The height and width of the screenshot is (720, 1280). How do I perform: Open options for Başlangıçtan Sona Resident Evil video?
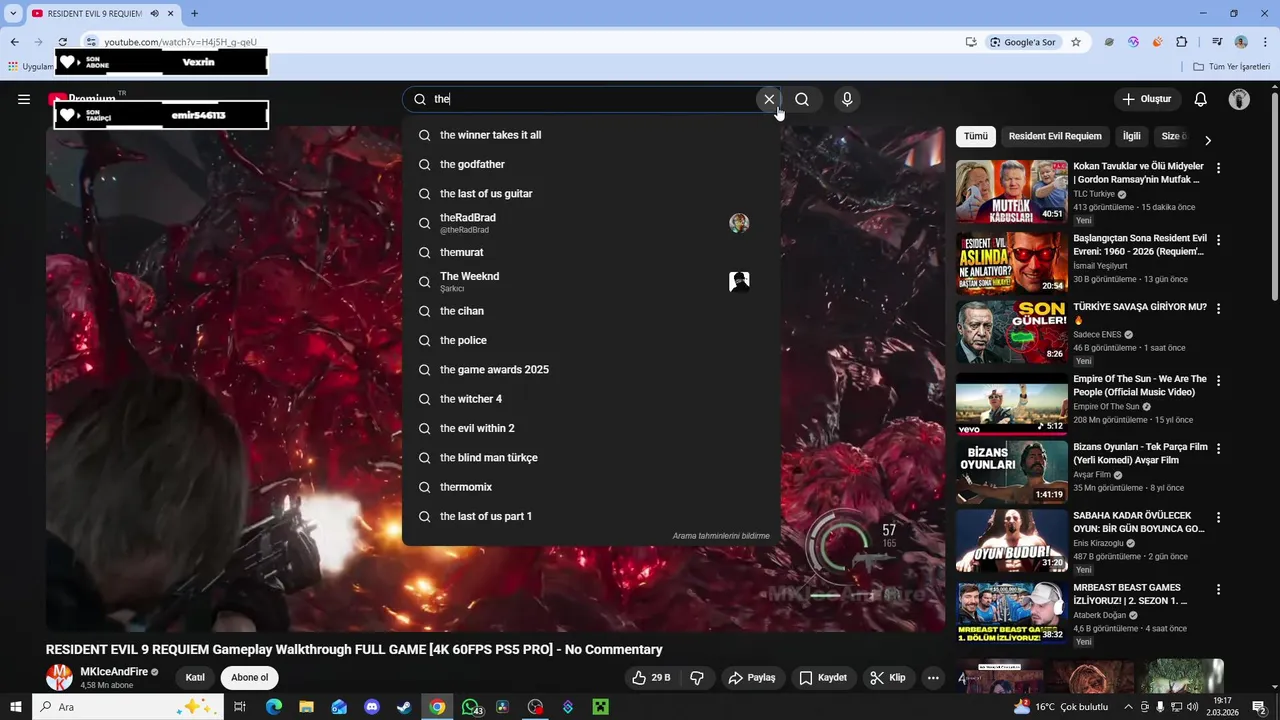coord(1218,240)
